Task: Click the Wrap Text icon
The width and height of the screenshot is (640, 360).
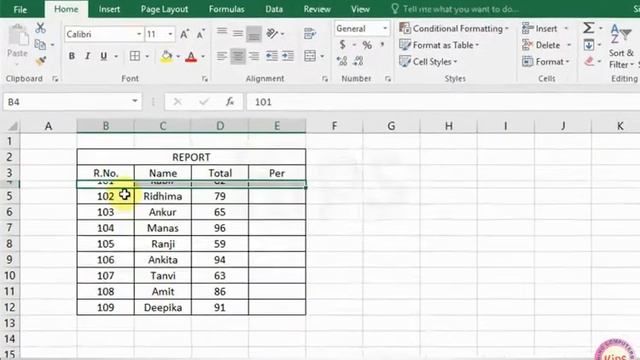Action: point(310,33)
